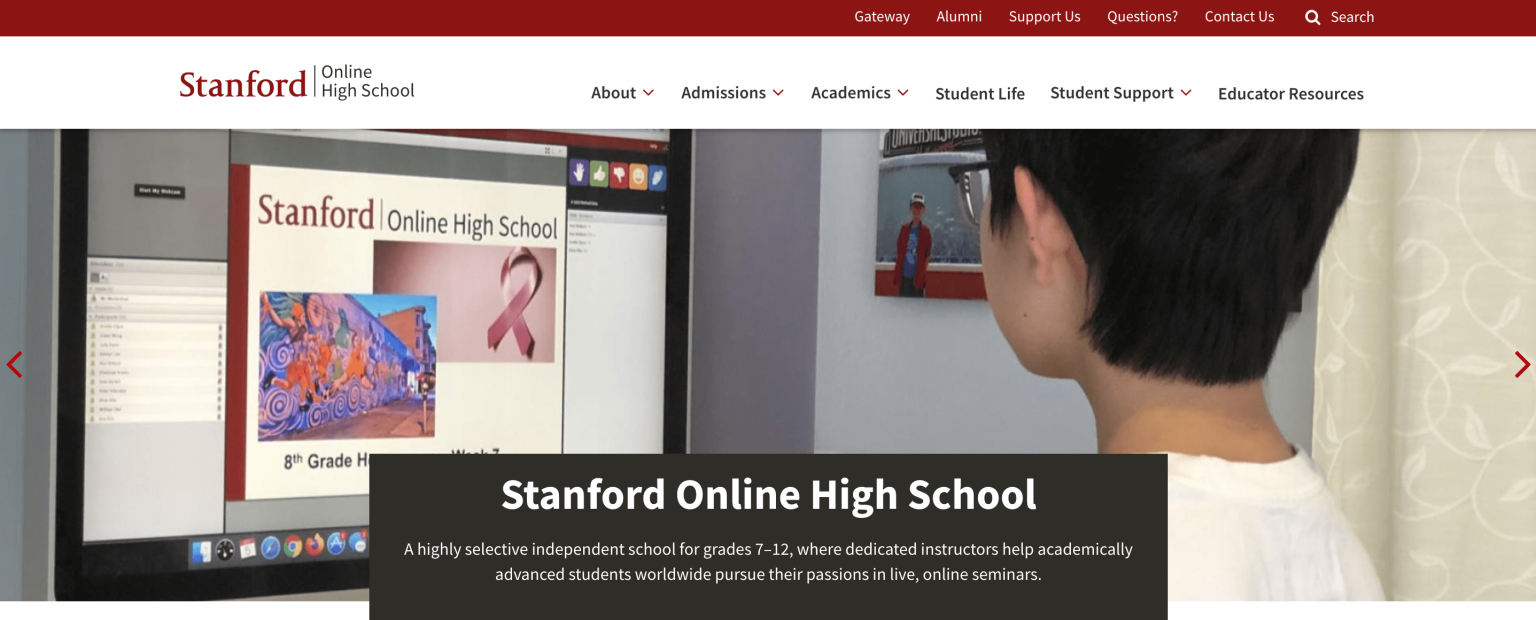Visit the Alumni page
The image size is (1536, 620).
pyautogui.click(x=958, y=17)
